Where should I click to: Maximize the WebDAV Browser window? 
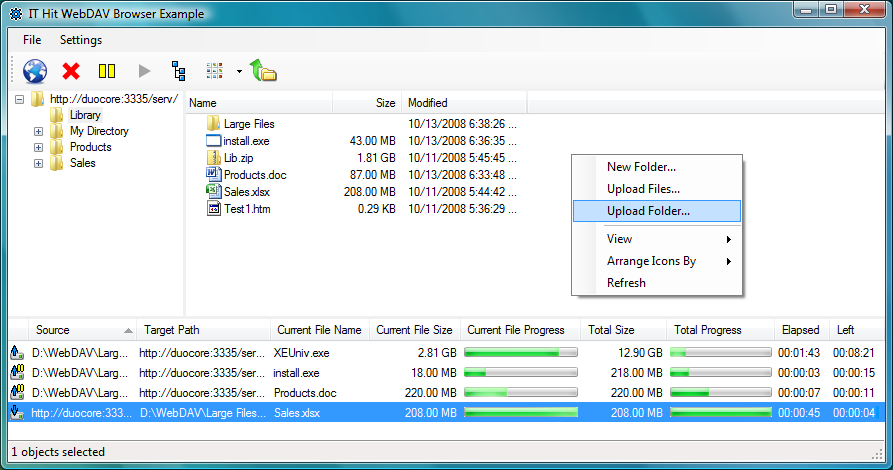[x=831, y=10]
